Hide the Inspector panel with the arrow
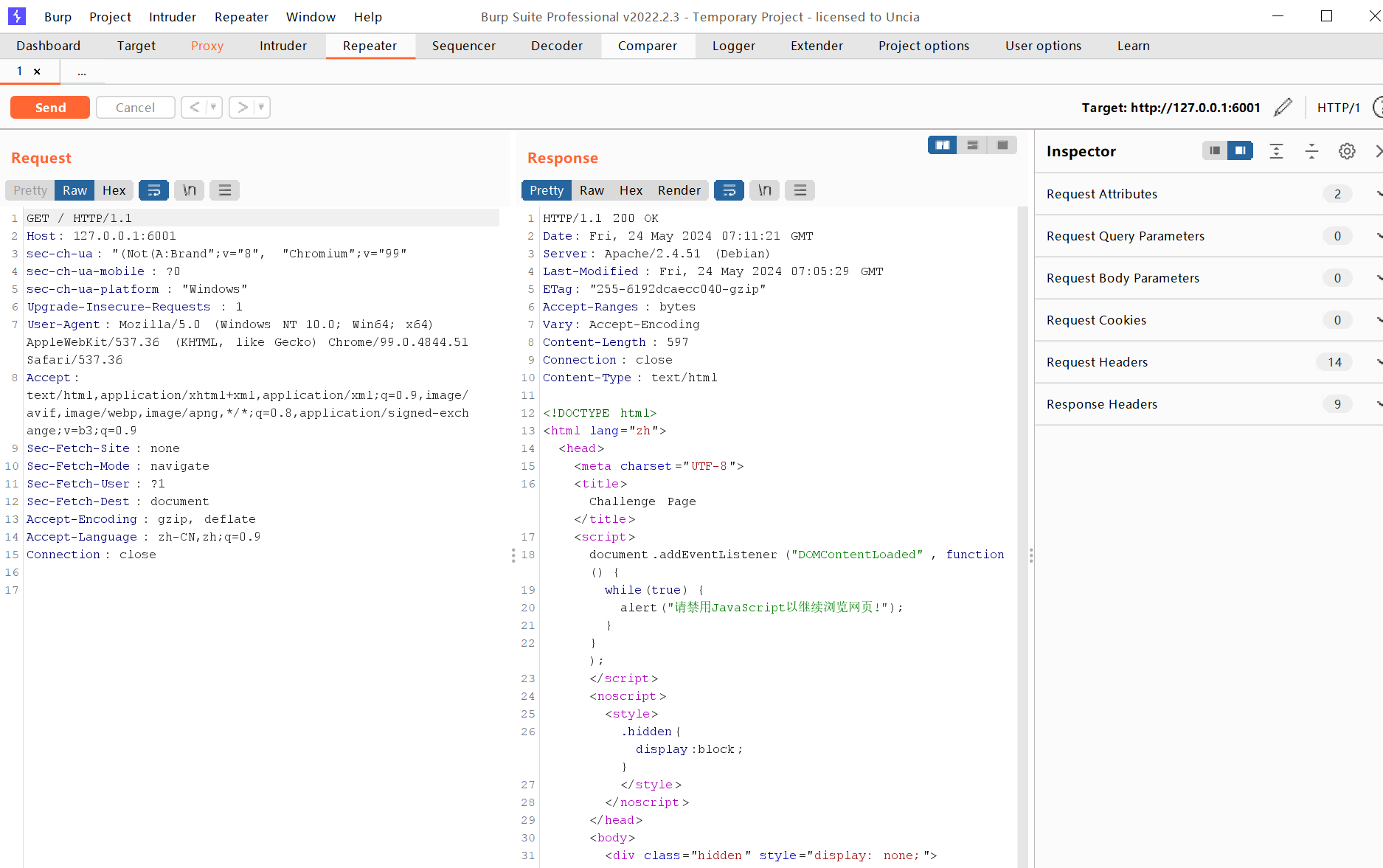This screenshot has width=1383, height=868. click(x=1378, y=151)
